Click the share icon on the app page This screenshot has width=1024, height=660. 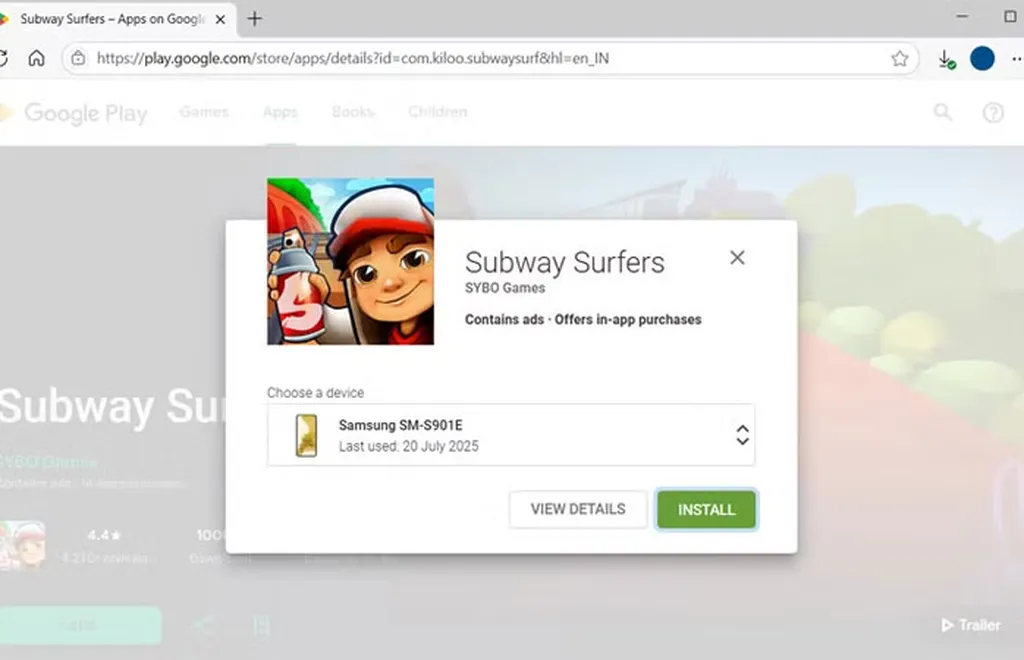coord(204,625)
